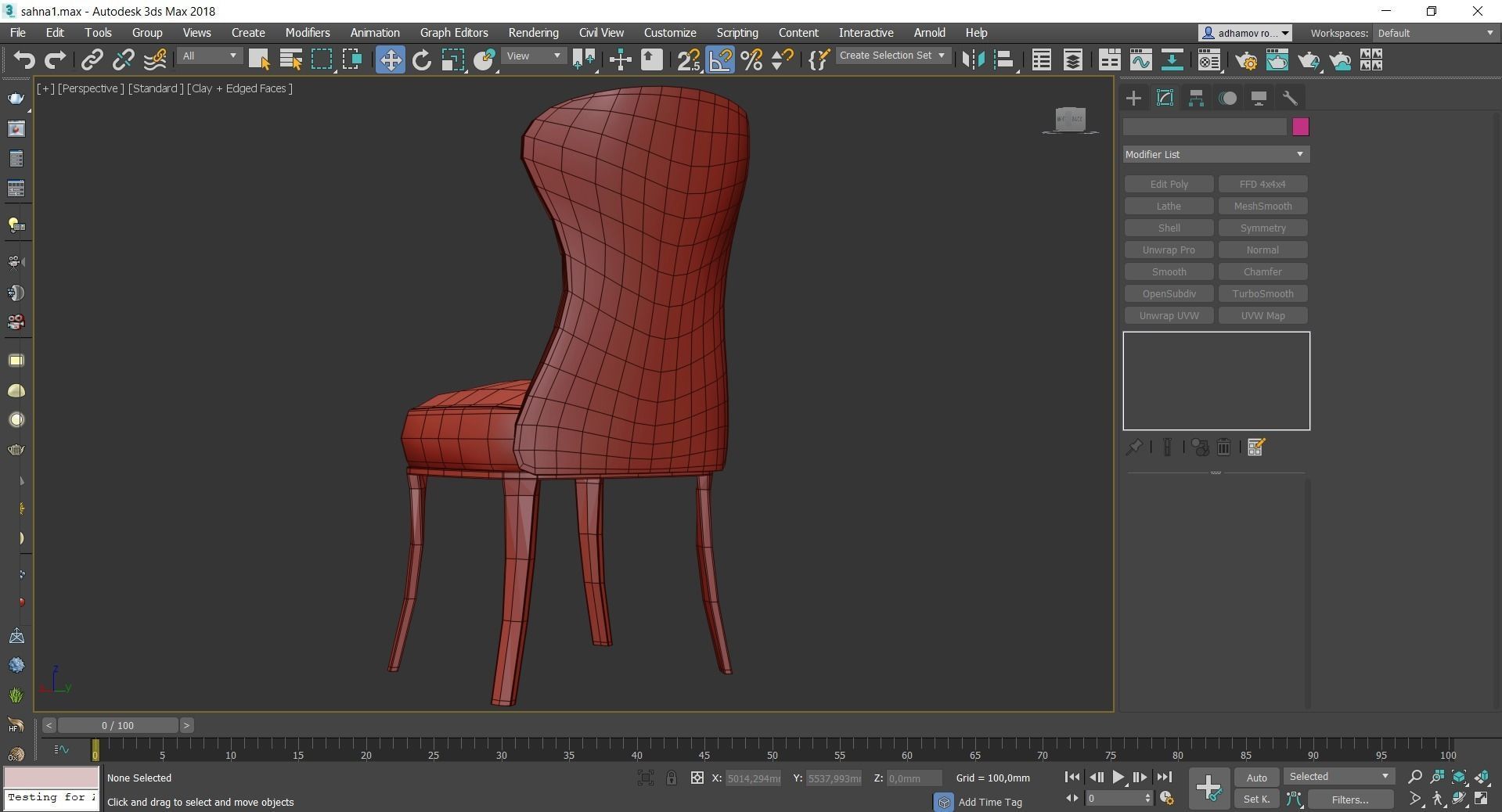Image resolution: width=1502 pixels, height=812 pixels.
Task: Open the Modifier List dropdown
Action: [1216, 154]
